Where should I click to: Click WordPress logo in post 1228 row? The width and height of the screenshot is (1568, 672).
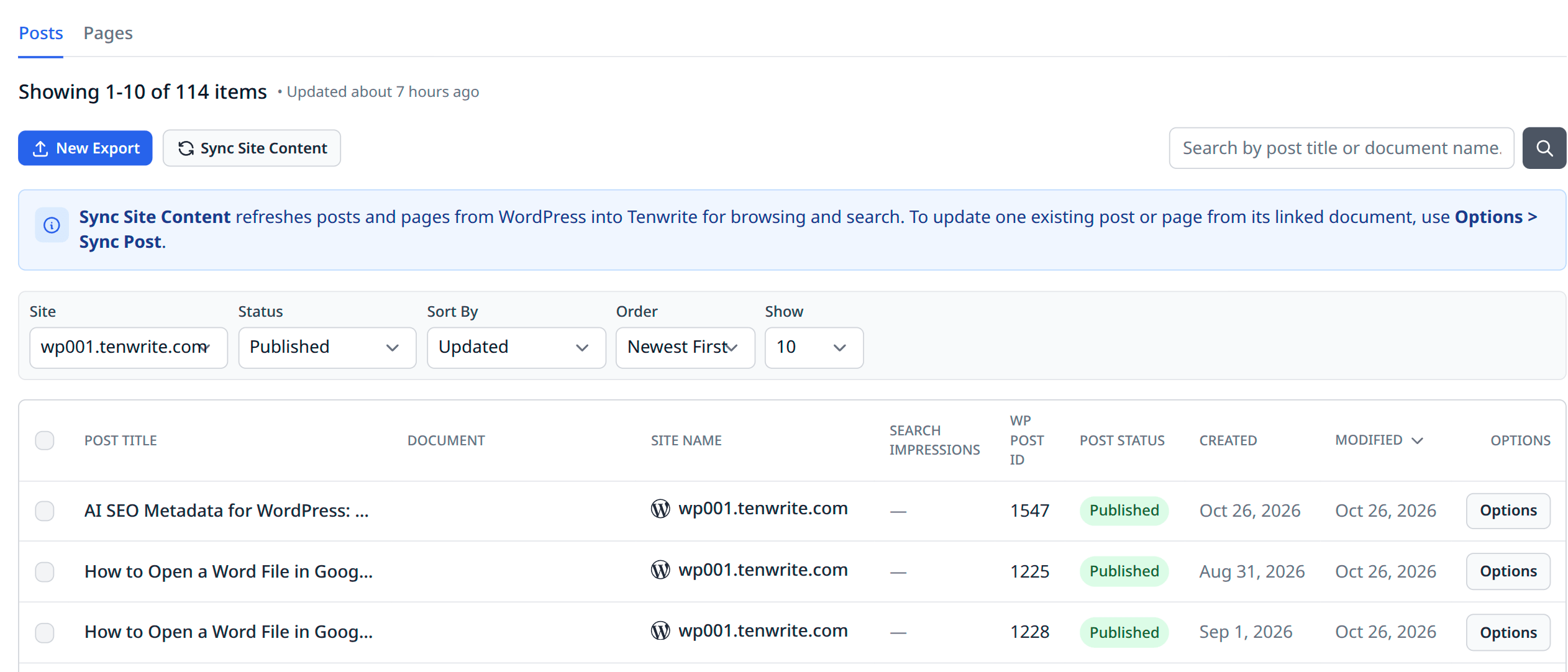[660, 630]
